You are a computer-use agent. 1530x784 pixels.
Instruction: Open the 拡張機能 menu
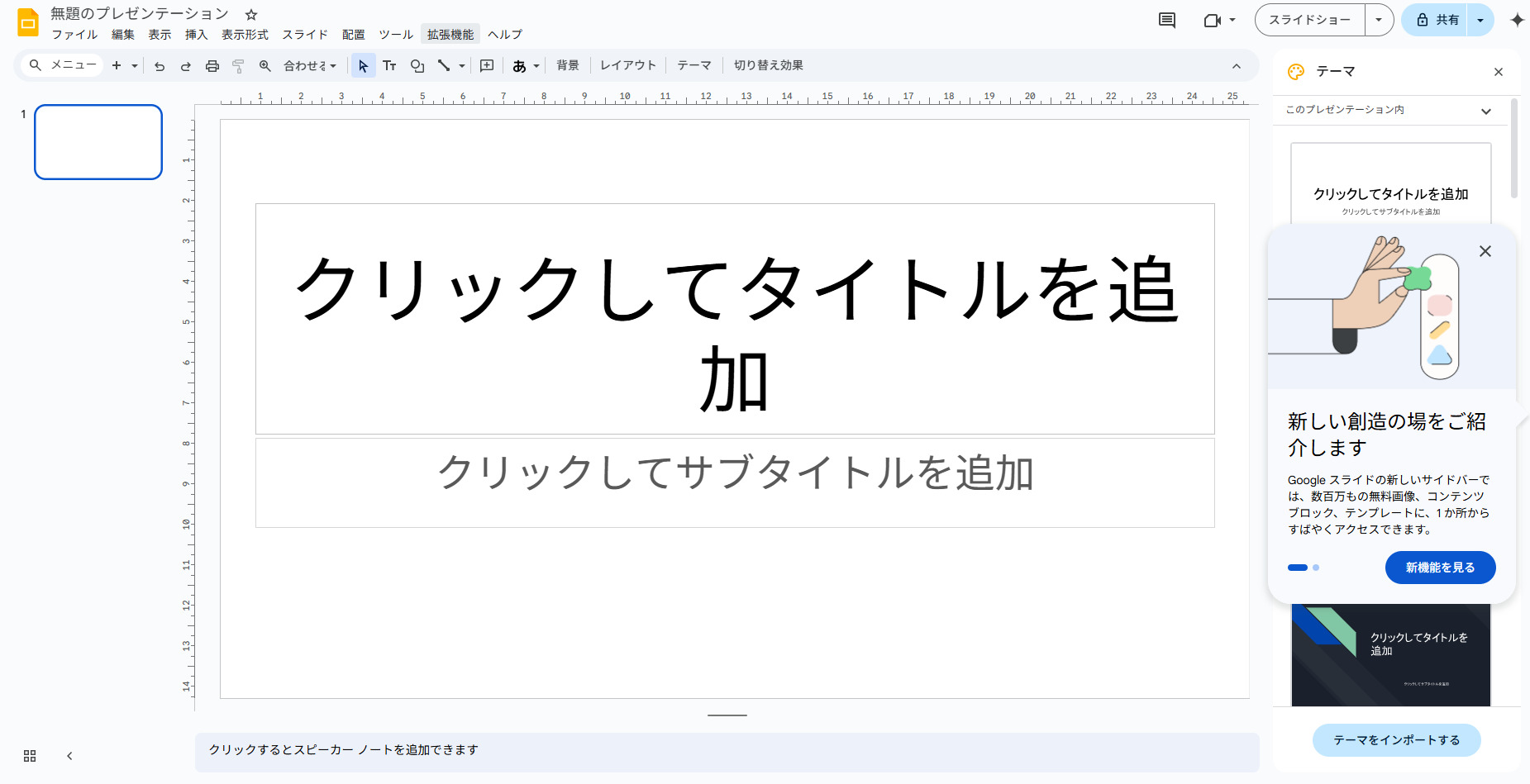point(450,34)
